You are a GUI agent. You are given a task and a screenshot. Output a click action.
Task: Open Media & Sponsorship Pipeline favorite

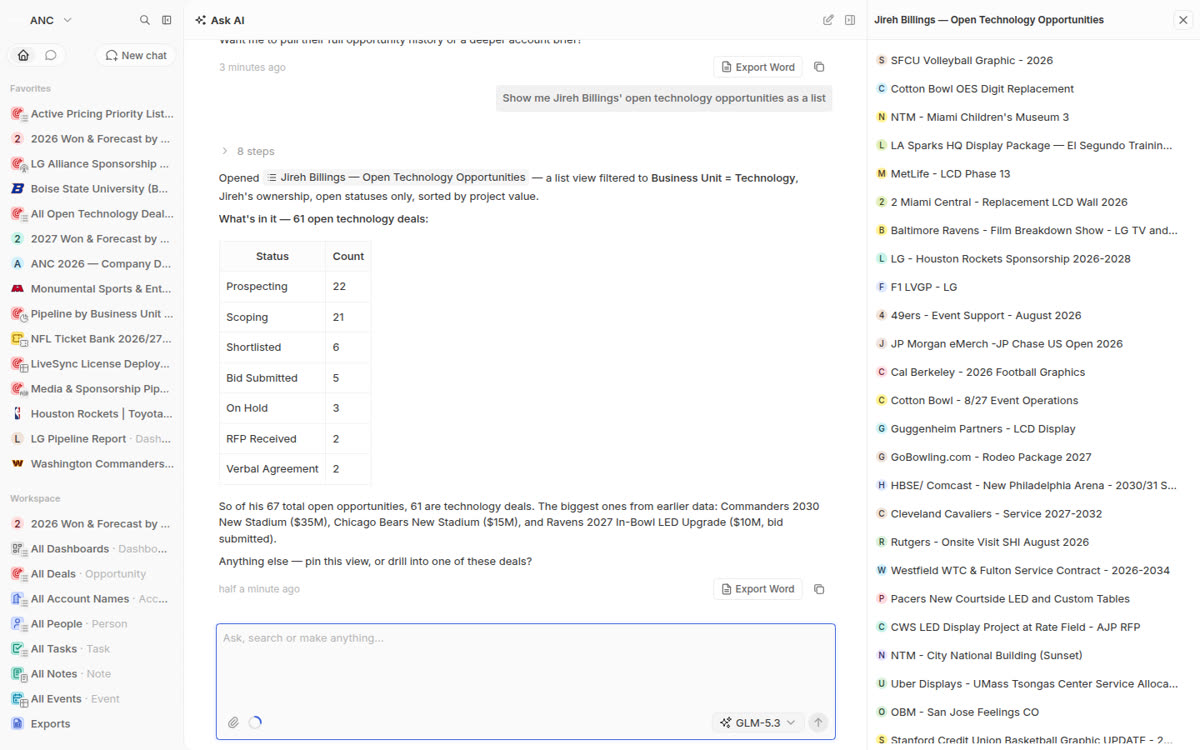[92, 389]
